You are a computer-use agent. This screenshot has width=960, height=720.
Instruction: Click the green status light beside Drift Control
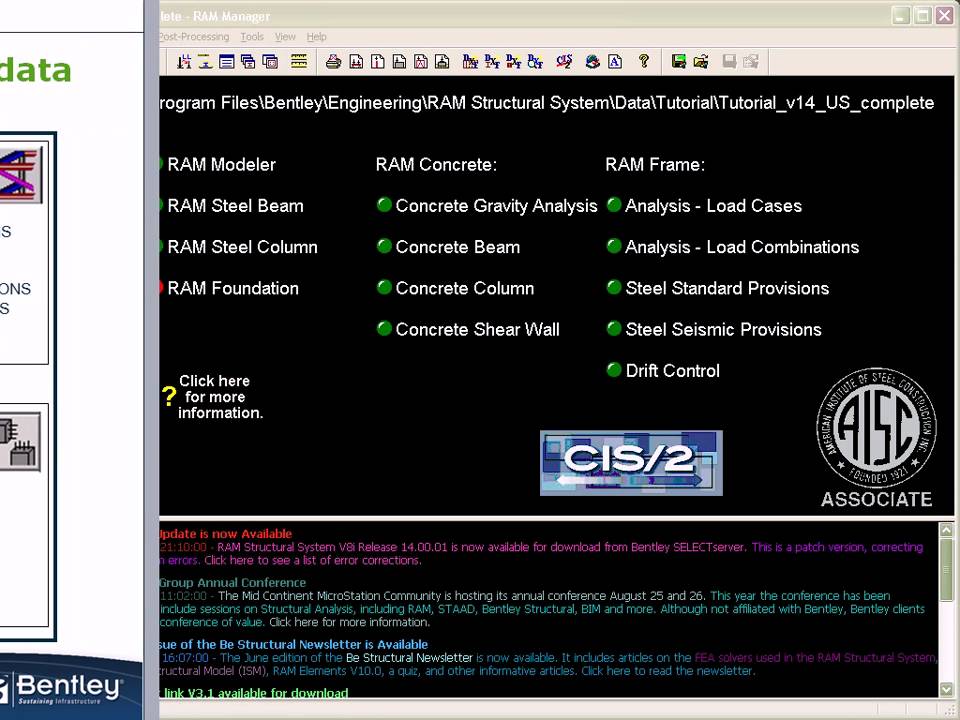click(x=613, y=369)
